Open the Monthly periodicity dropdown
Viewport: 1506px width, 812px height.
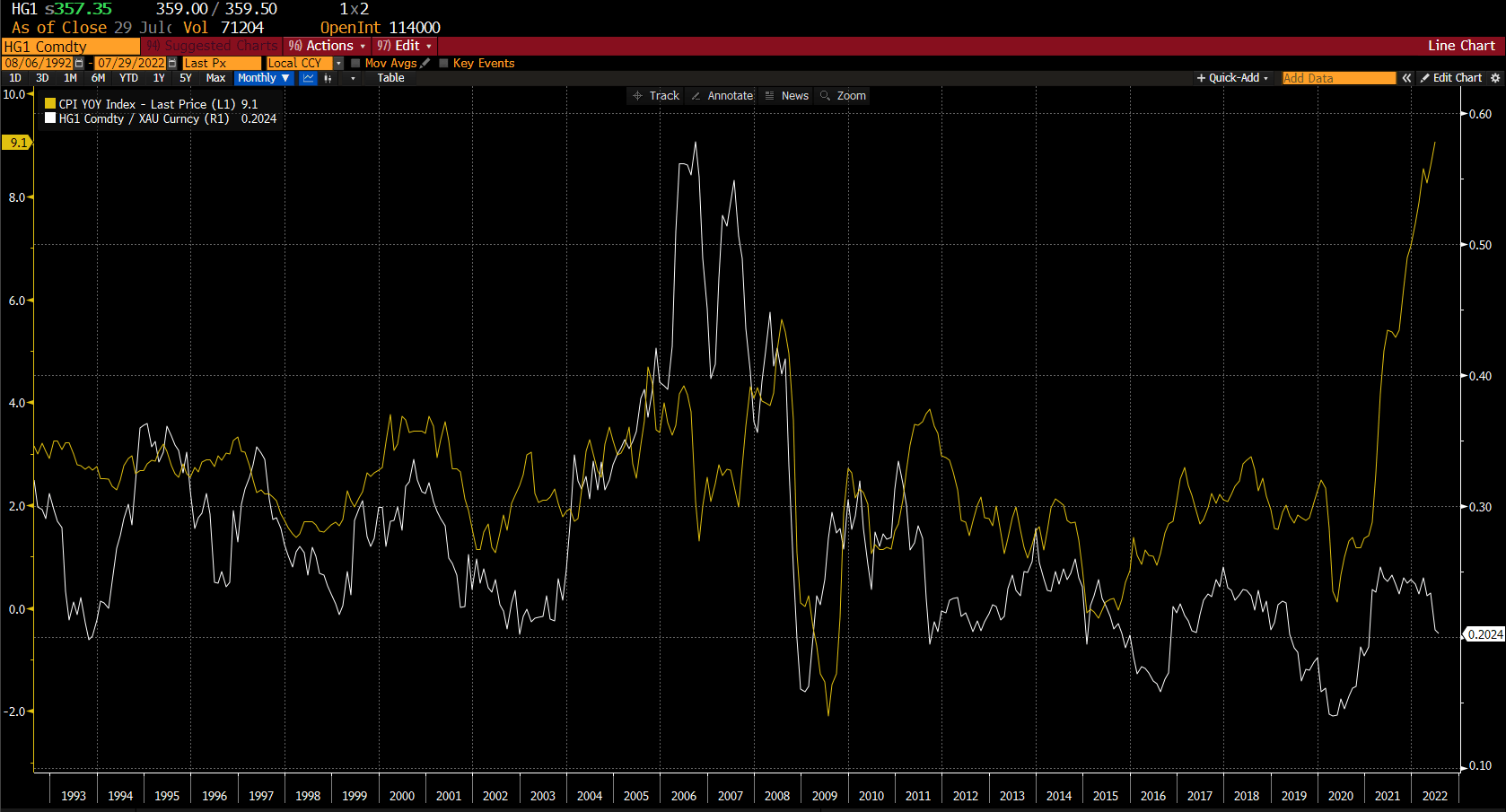pos(263,78)
